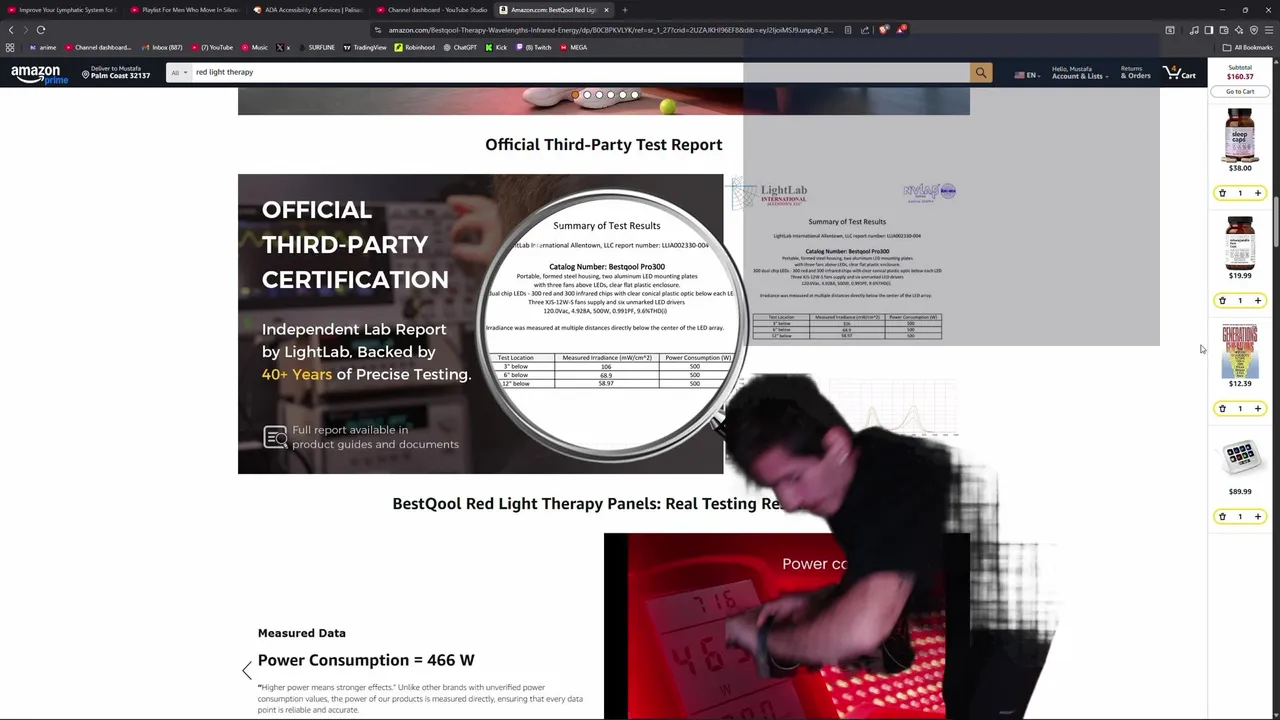Increase quantity of the $19.99 item
This screenshot has height=720, width=1280.
(x=1258, y=300)
